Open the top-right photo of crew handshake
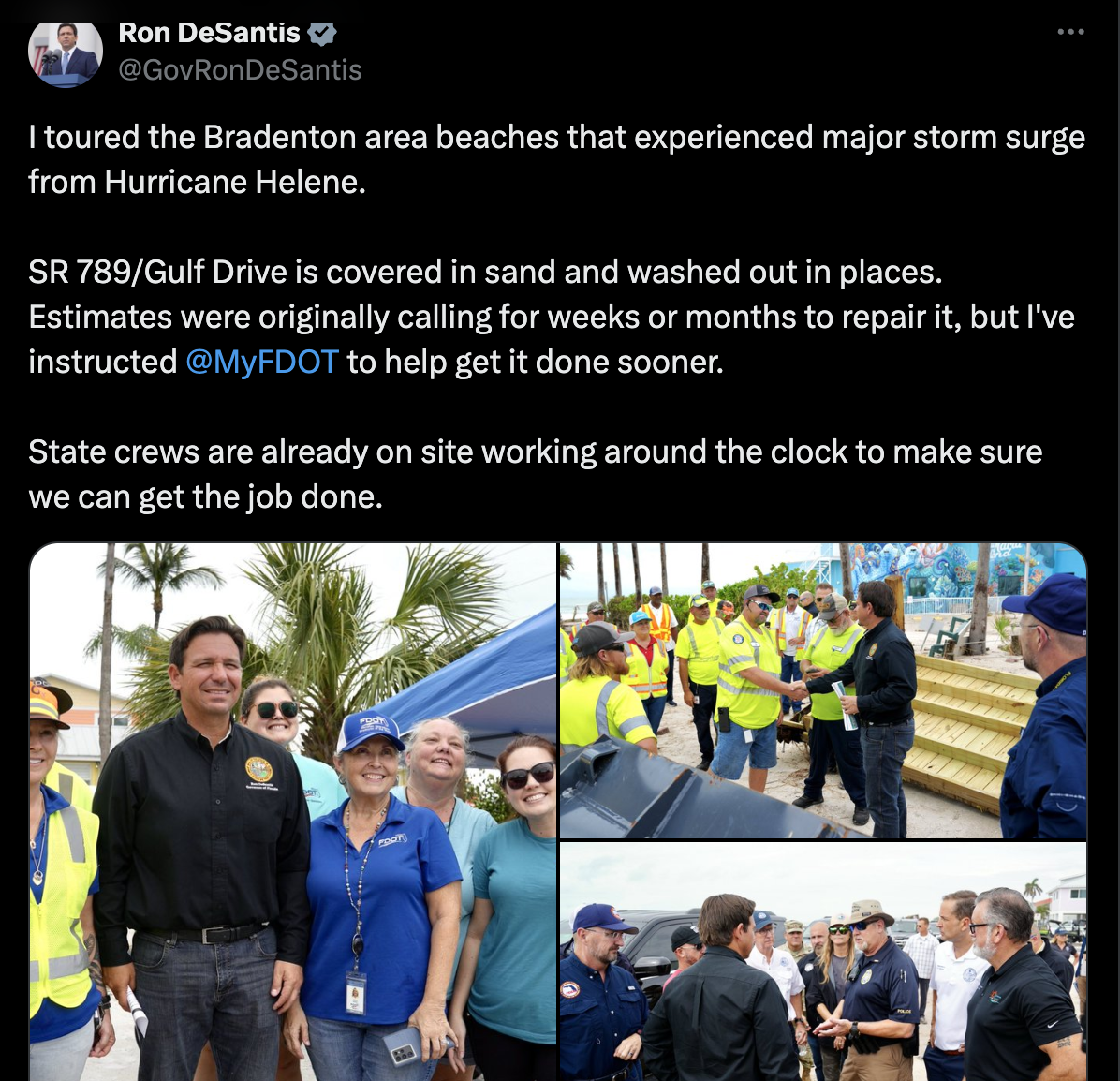This screenshot has height=1081, width=1120. (x=823, y=690)
